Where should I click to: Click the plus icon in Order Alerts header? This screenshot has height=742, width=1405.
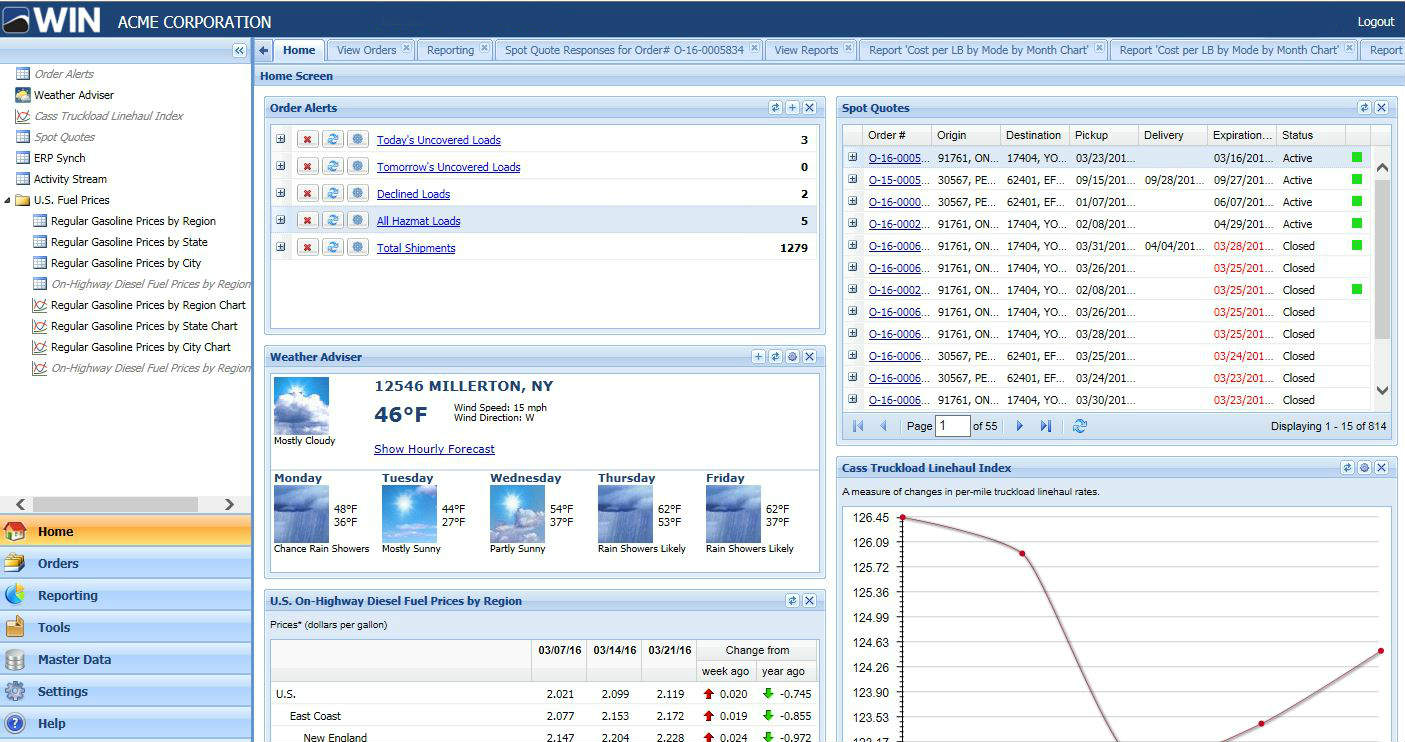pyautogui.click(x=792, y=108)
